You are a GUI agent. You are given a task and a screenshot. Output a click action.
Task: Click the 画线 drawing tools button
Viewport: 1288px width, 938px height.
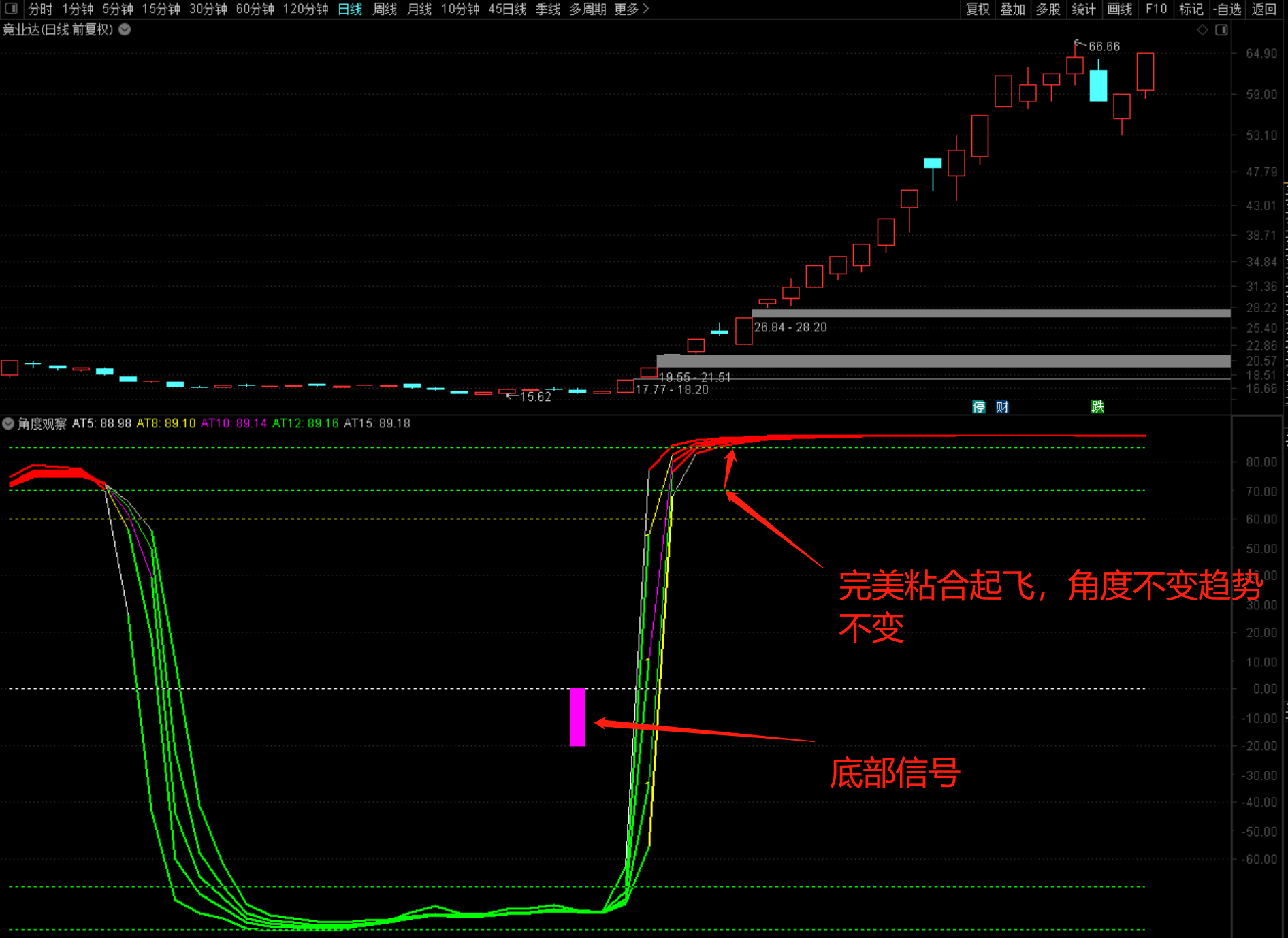tap(1120, 9)
